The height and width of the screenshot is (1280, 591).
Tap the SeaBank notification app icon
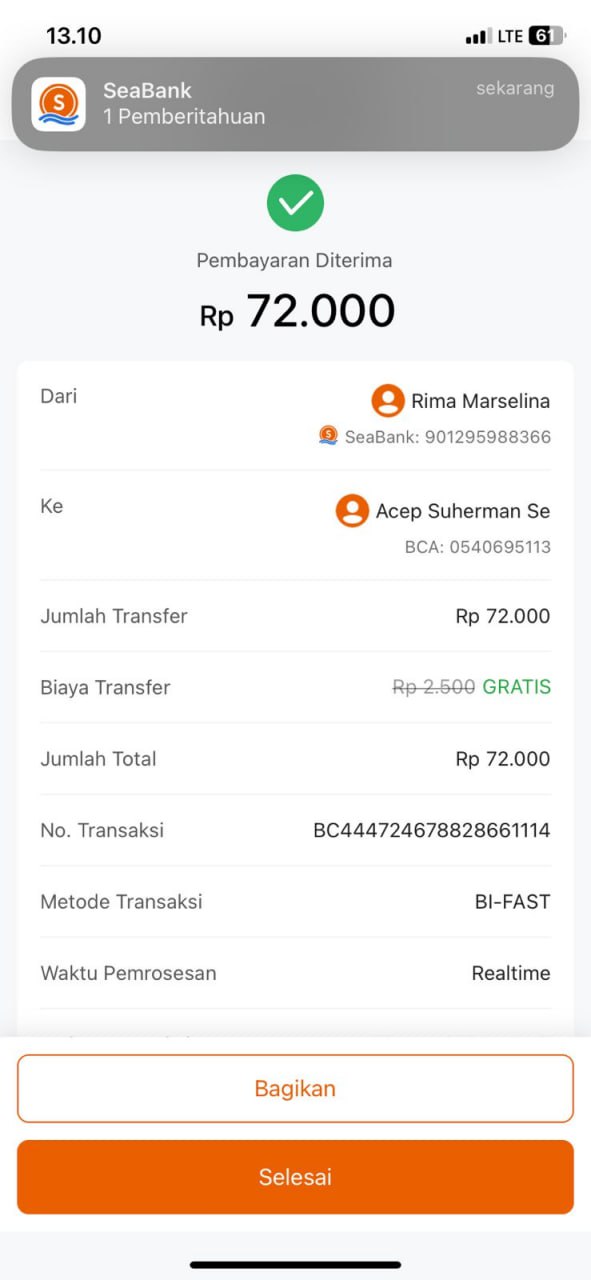click(58, 104)
